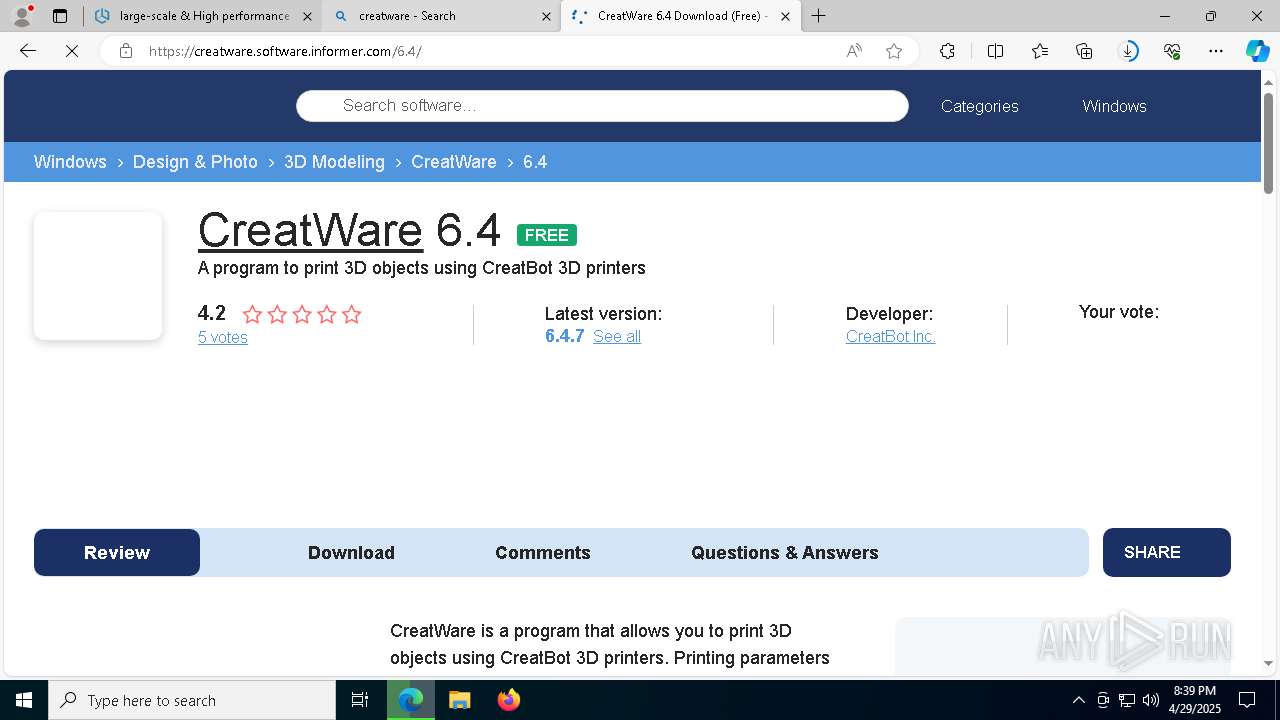The image size is (1280, 720).
Task: Open Favorites list icon
Action: click(x=1040, y=51)
